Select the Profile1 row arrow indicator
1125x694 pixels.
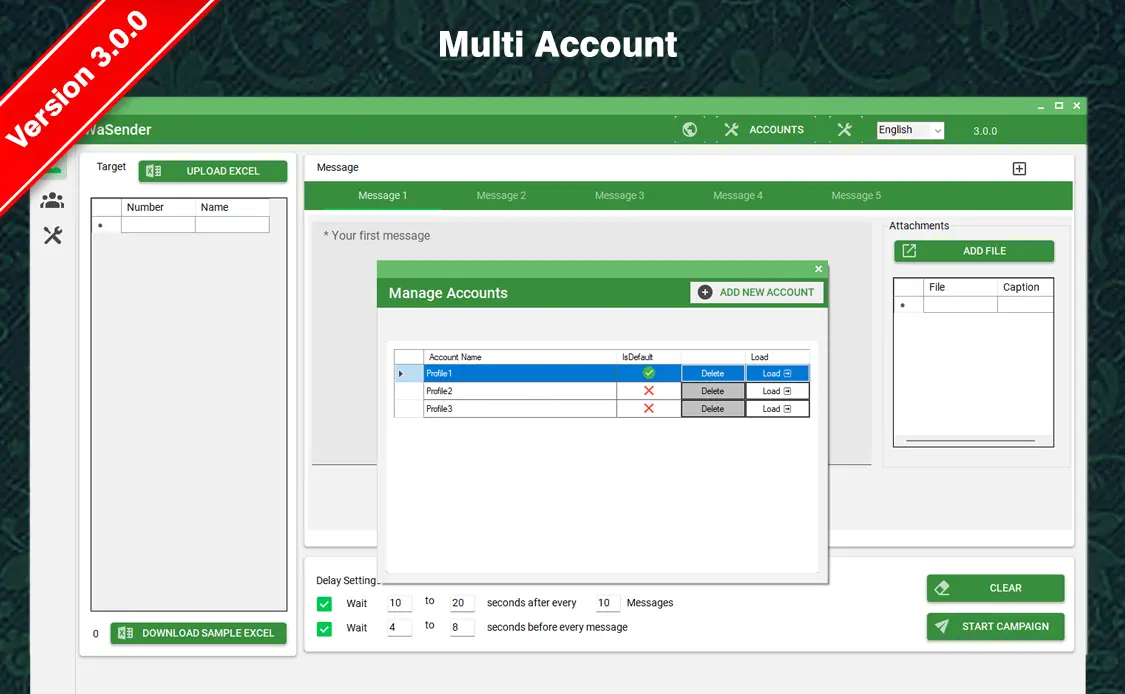point(402,373)
